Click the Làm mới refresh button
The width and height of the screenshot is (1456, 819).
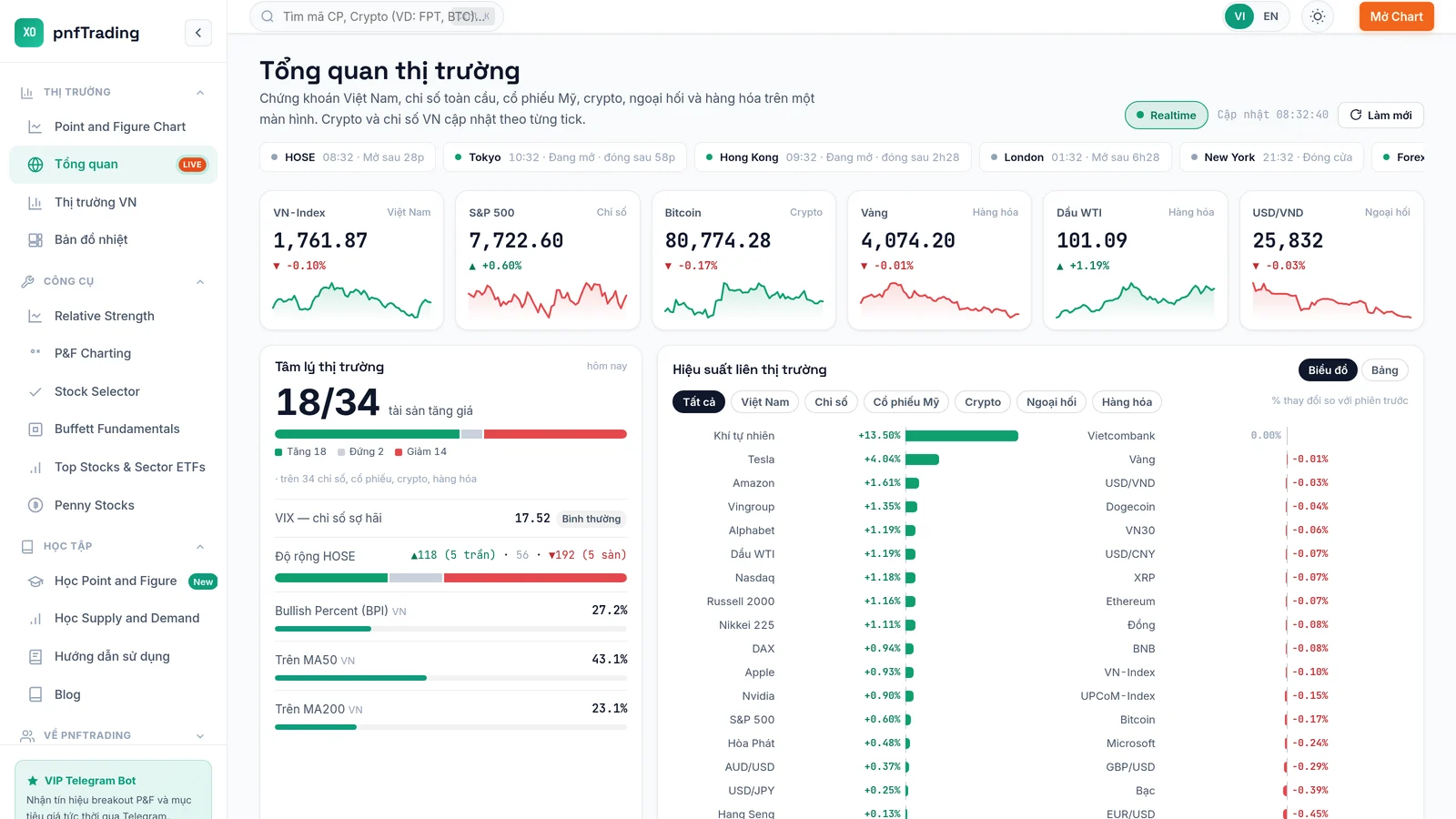pyautogui.click(x=1380, y=116)
